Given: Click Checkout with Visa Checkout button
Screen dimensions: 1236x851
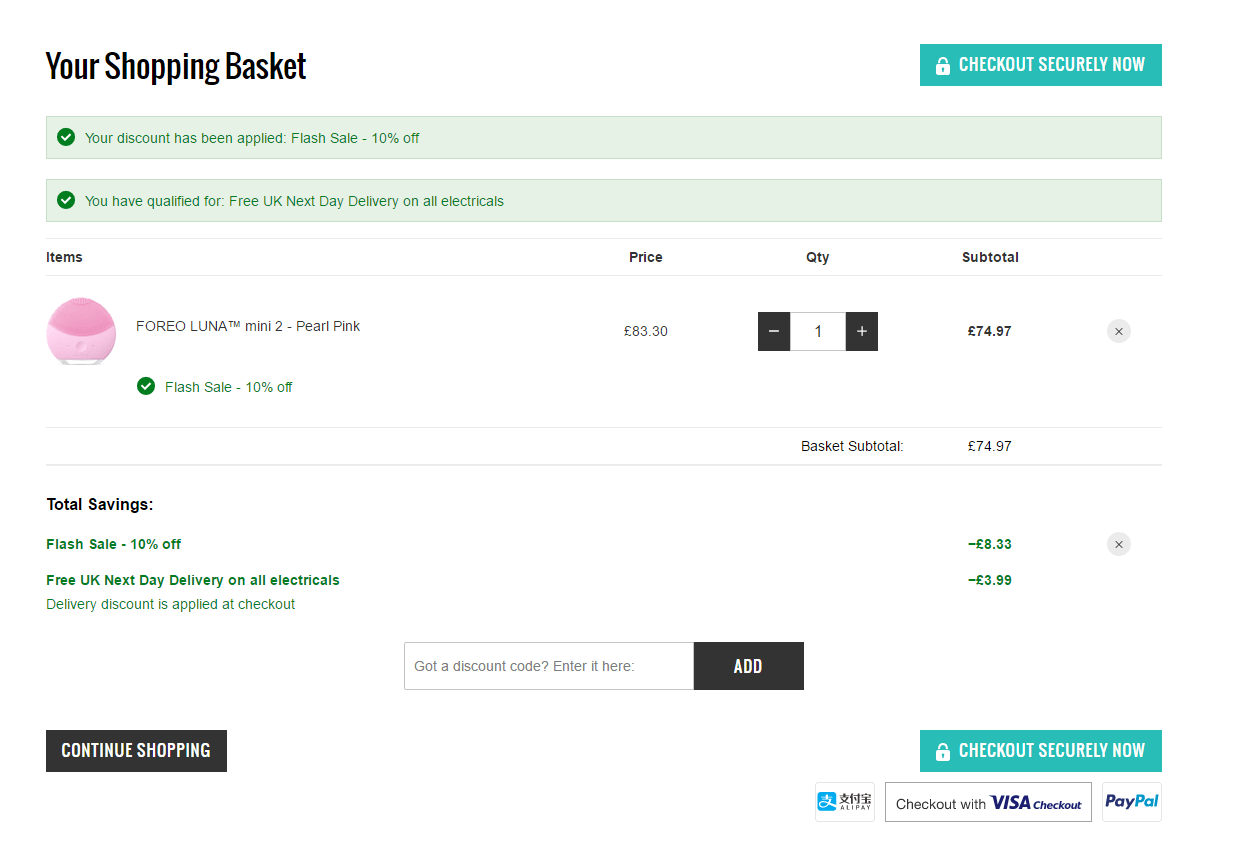Looking at the screenshot, I should [x=988, y=802].
